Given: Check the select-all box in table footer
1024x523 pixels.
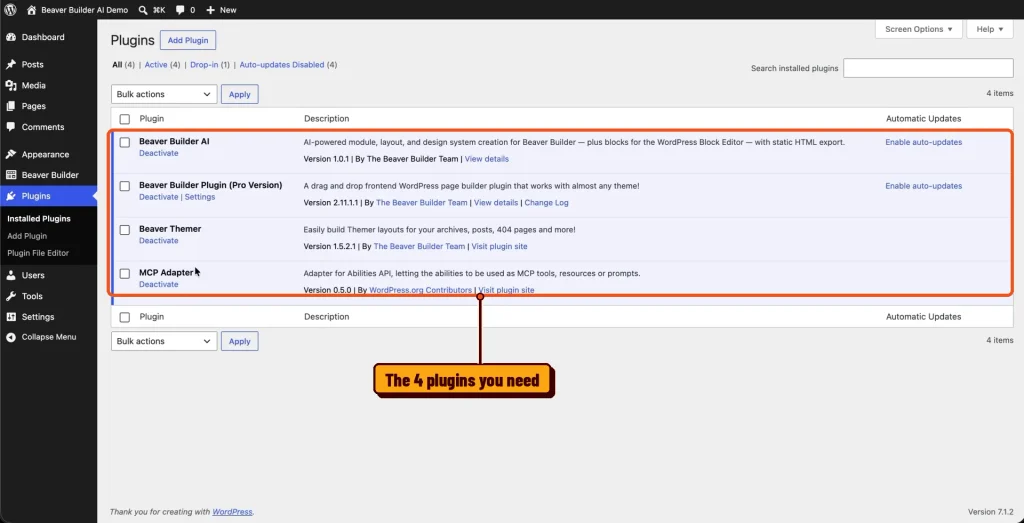Looking at the screenshot, I should (125, 317).
